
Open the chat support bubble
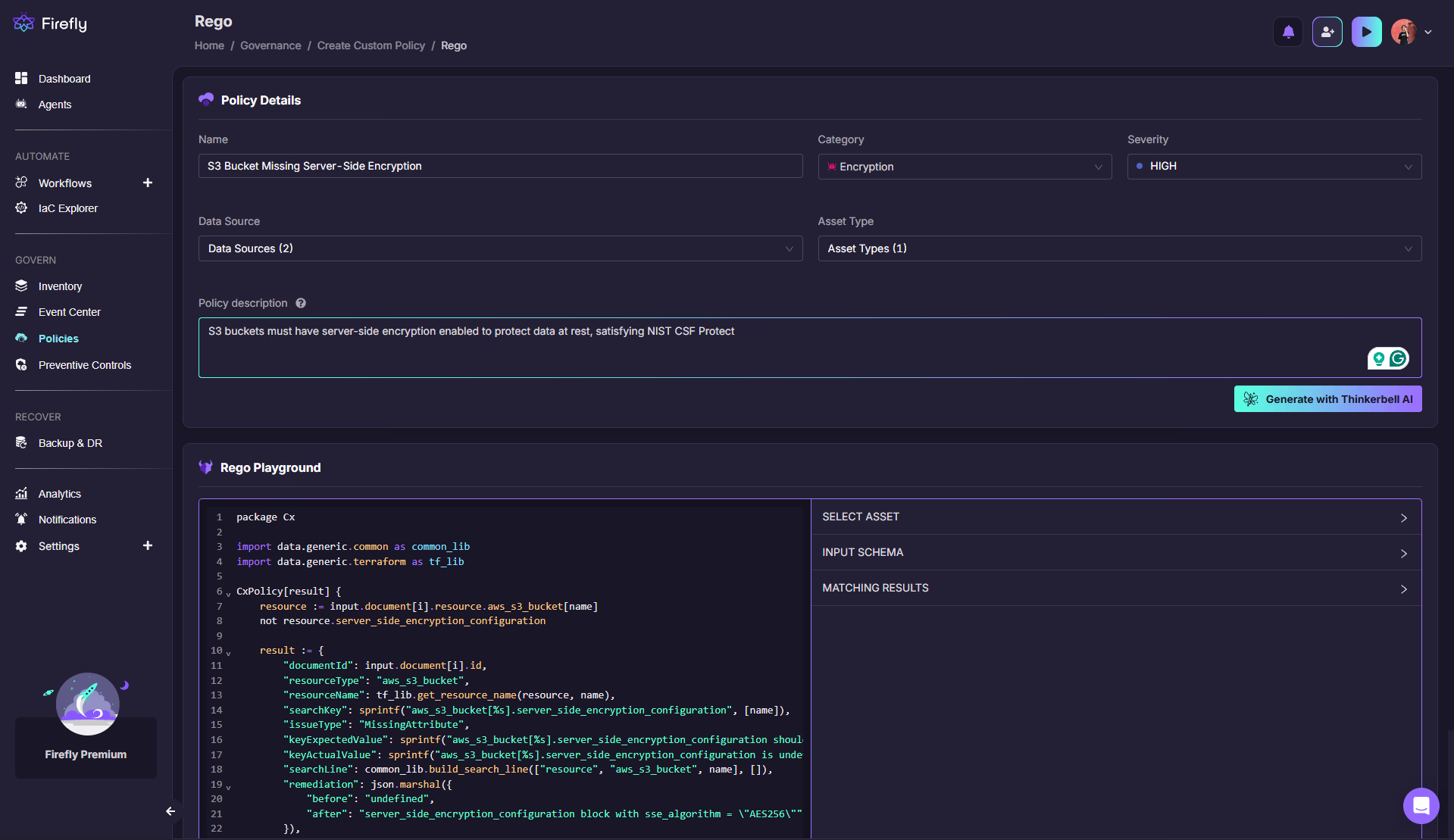(1421, 805)
